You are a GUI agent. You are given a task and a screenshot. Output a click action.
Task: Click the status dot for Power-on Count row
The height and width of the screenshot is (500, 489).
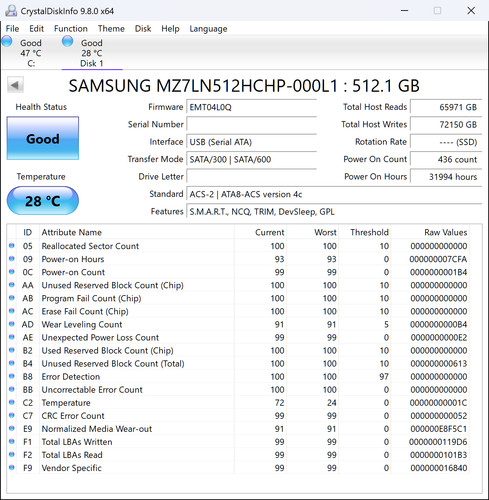click(x=12, y=272)
